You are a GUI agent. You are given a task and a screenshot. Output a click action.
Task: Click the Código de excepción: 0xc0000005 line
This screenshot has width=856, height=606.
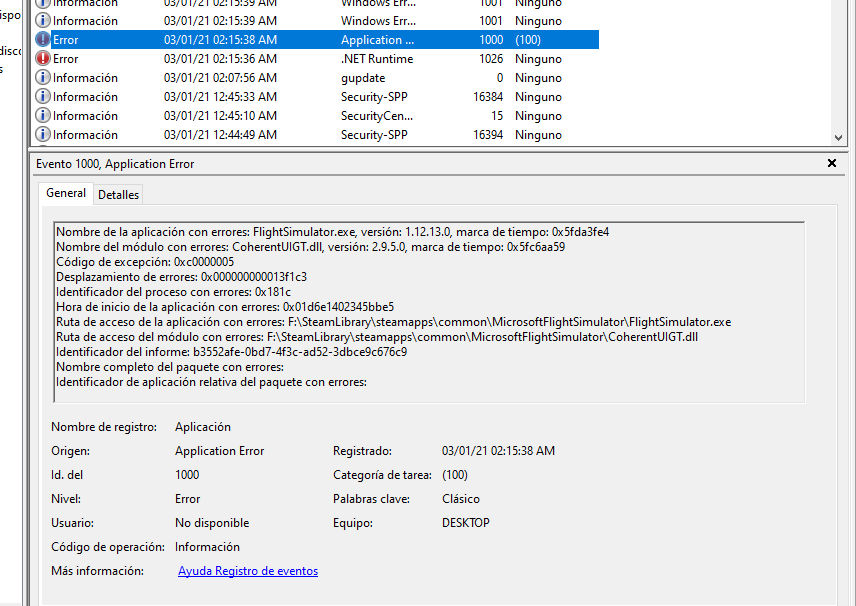tap(145, 262)
